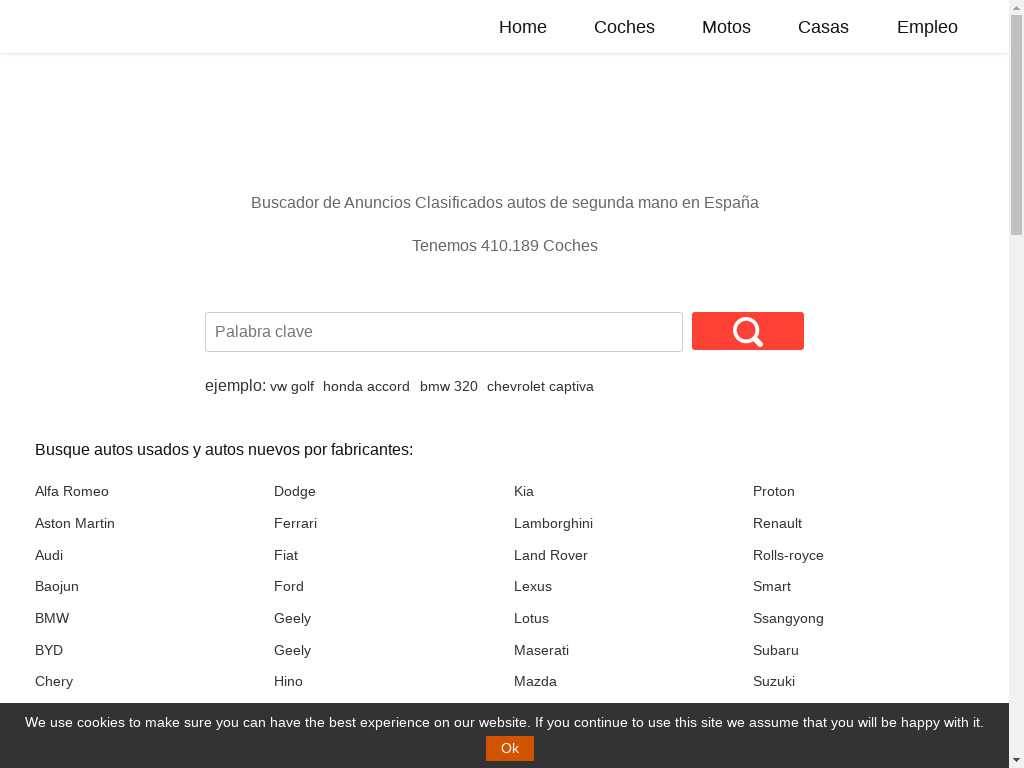Browse BMW cars
Image resolution: width=1024 pixels, height=768 pixels.
tap(52, 618)
